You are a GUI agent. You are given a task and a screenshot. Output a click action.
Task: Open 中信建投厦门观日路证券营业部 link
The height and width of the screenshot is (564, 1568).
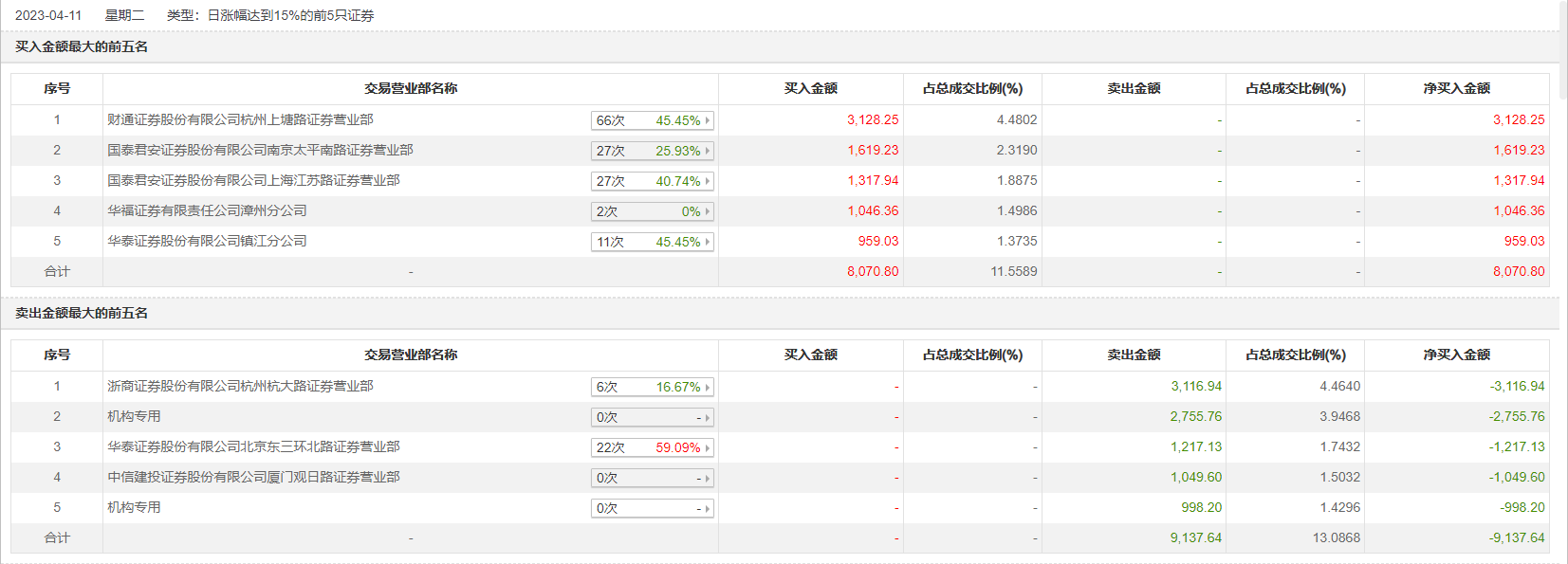tap(253, 477)
